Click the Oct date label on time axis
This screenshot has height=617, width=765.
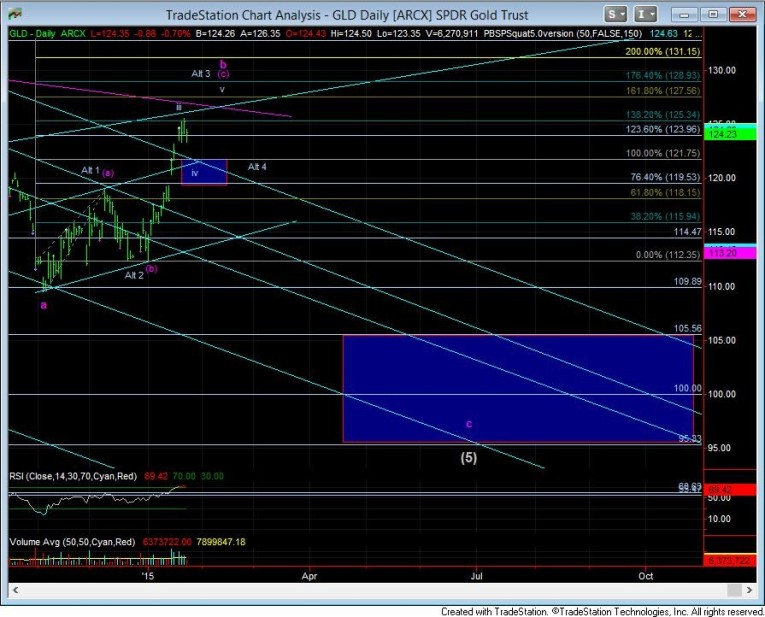point(645,576)
